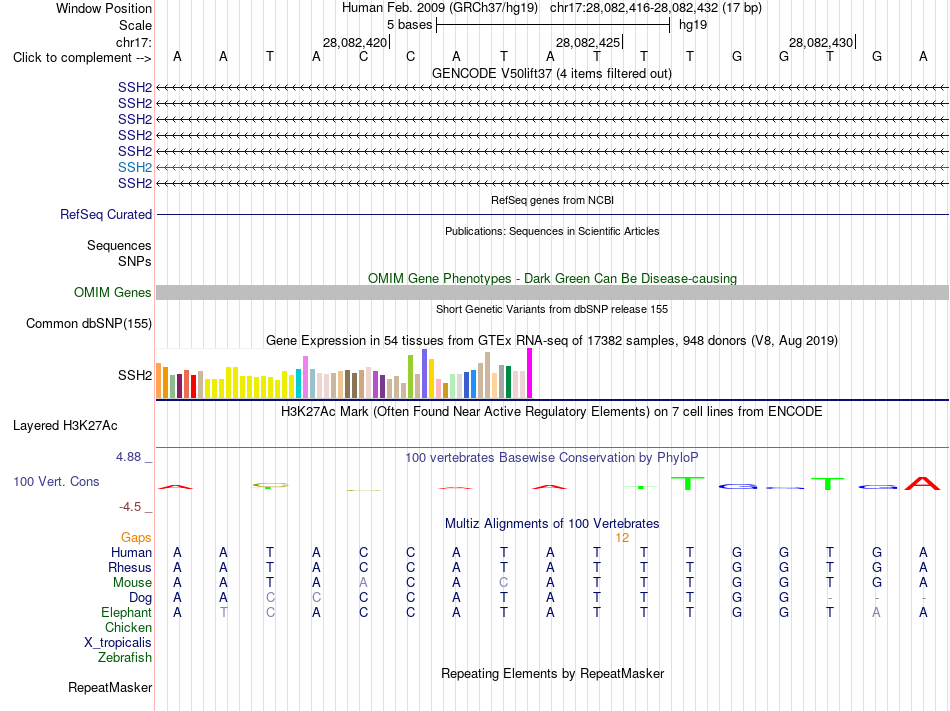Viewport: 950px width, 711px height.
Task: Click the tall purple GTEx expression bar
Action: tap(425, 373)
